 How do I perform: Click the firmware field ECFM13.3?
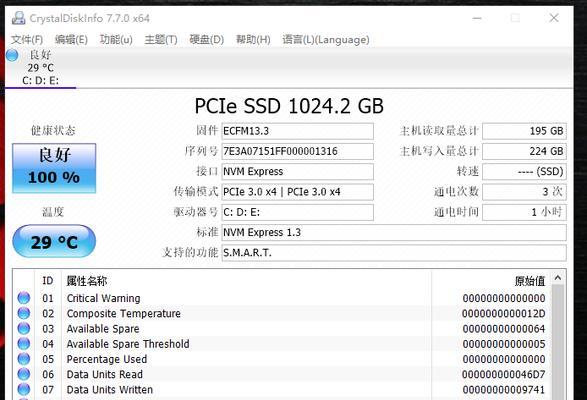[x=297, y=131]
